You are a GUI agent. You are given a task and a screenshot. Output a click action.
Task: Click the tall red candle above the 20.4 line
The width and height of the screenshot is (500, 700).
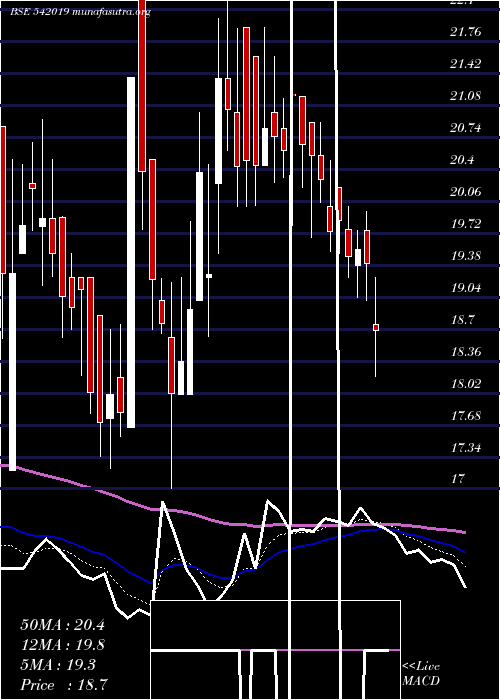coord(142,85)
